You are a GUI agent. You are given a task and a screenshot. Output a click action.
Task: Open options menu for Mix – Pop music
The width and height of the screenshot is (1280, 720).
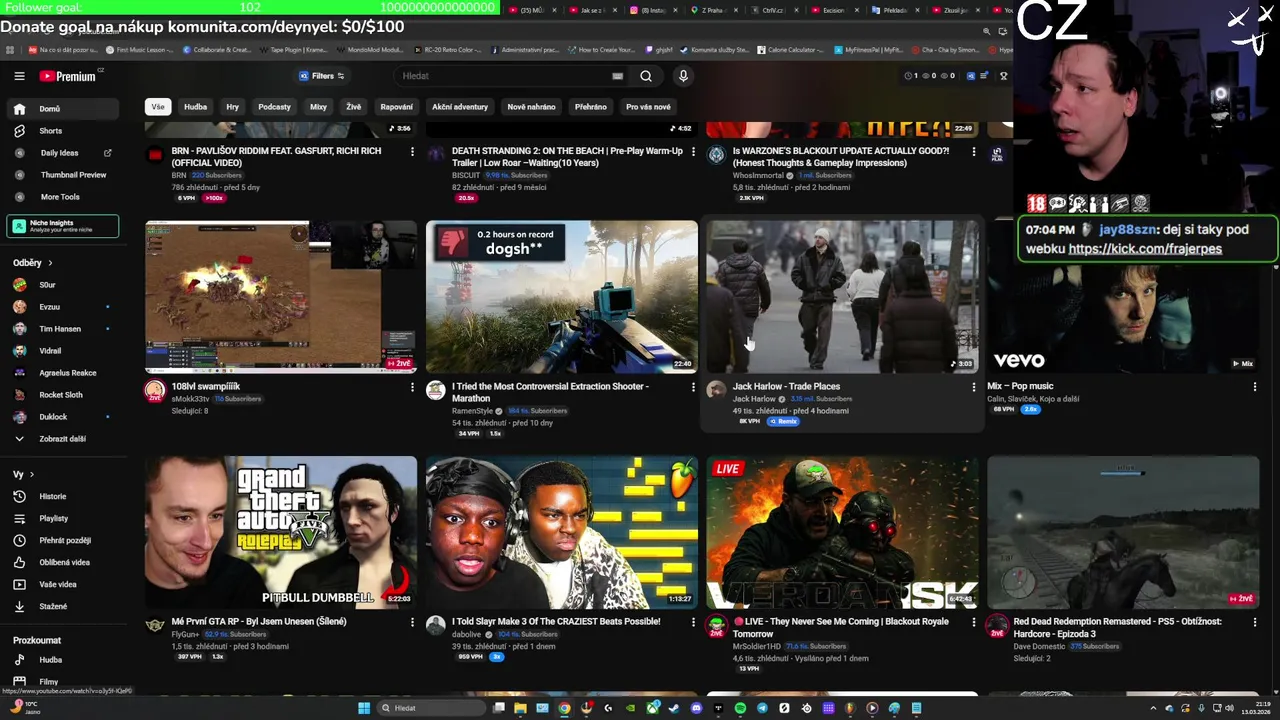coord(1255,387)
